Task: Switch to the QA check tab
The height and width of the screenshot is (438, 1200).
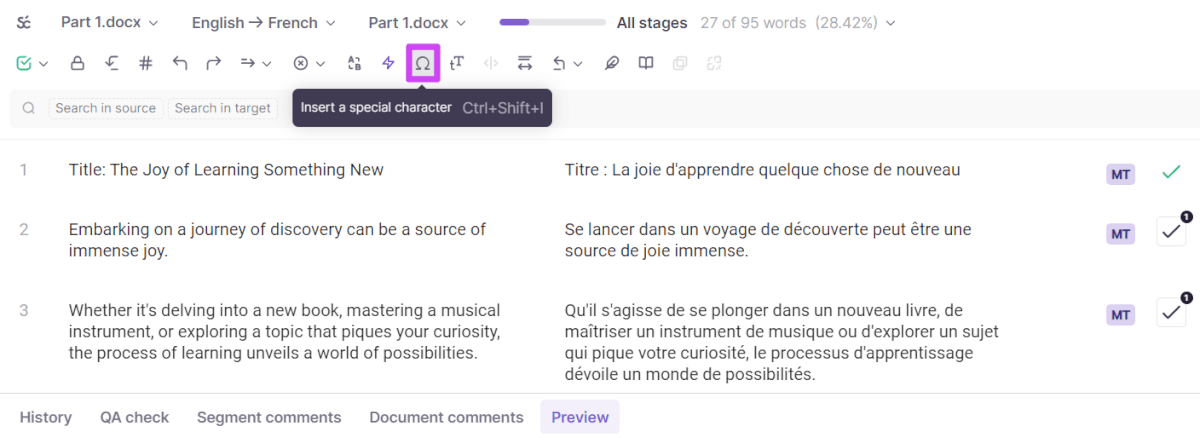Action: (x=135, y=417)
